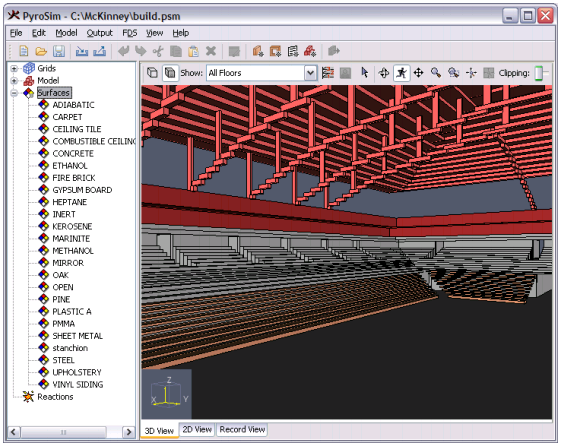Toggle solid rendering mode
The width and height of the screenshot is (561, 445).
170,73
